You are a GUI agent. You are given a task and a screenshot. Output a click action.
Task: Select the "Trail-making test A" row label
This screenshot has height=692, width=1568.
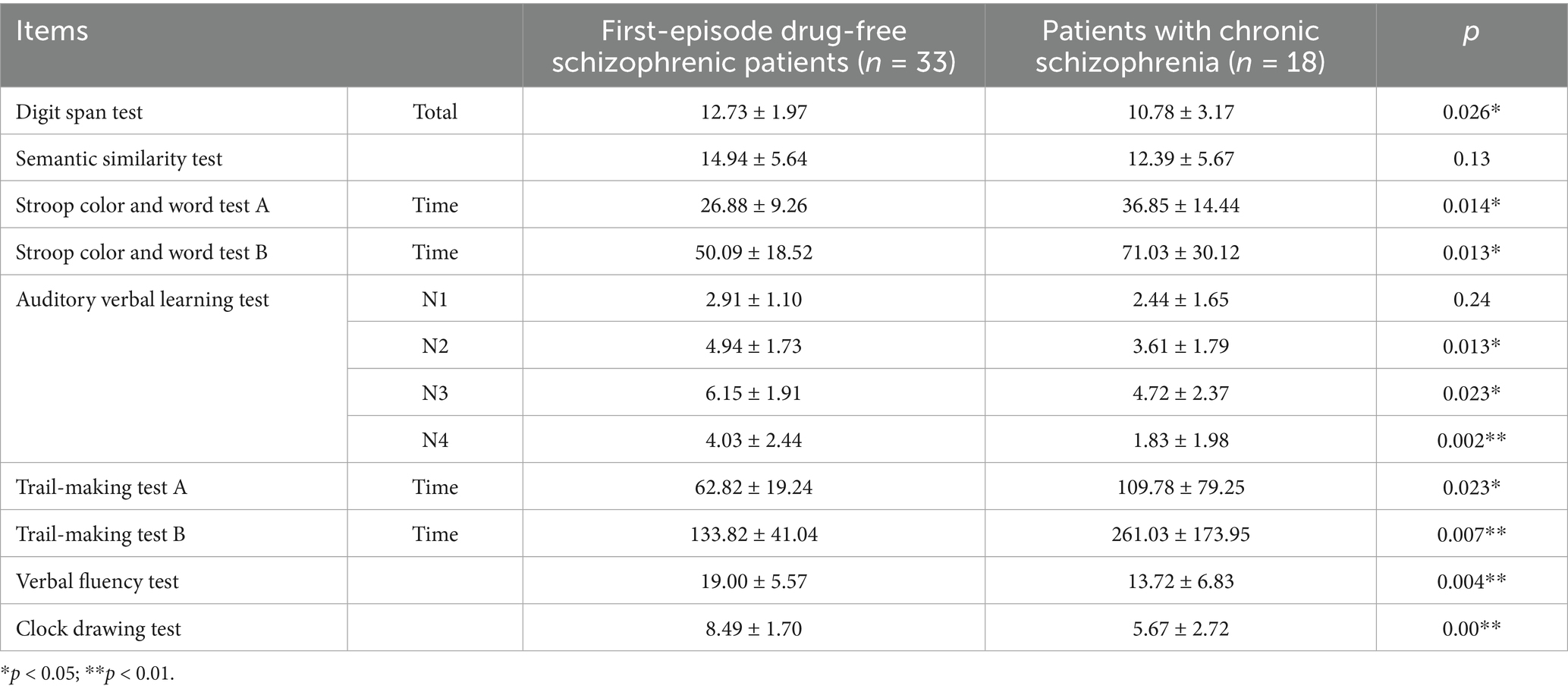(102, 487)
